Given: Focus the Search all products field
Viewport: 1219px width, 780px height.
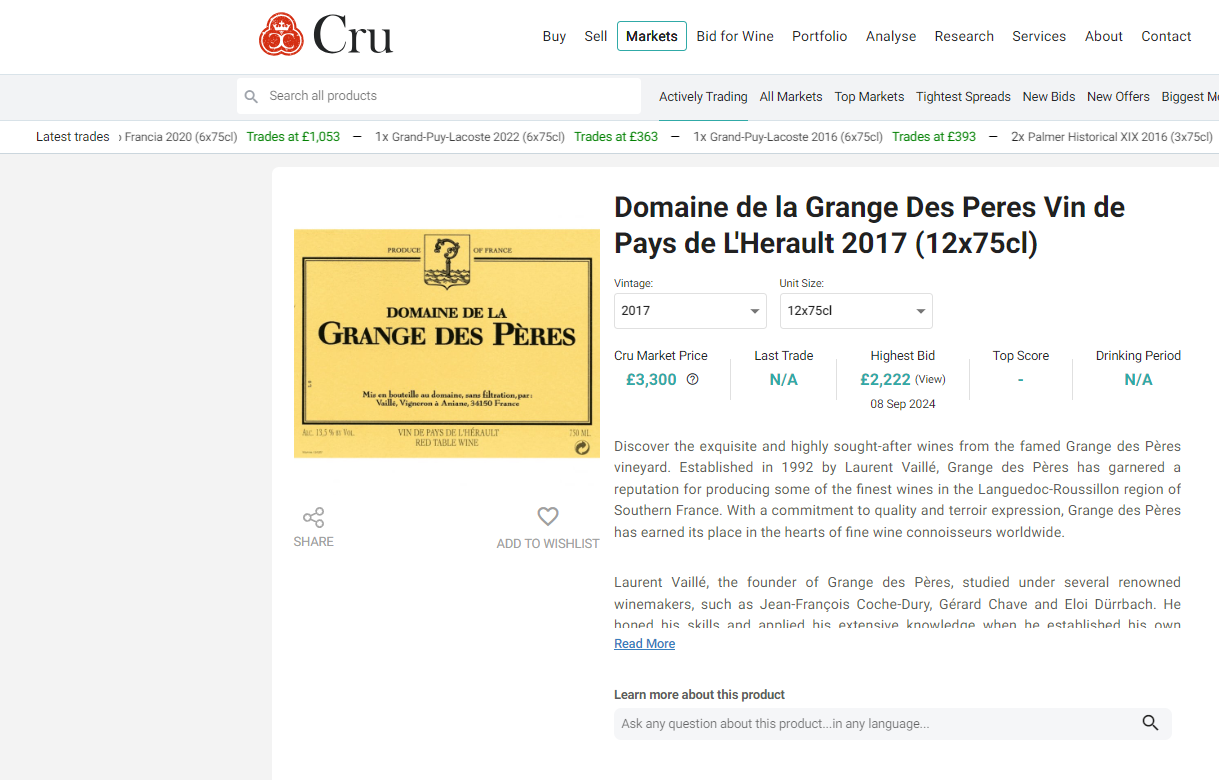Looking at the screenshot, I should 439,96.
